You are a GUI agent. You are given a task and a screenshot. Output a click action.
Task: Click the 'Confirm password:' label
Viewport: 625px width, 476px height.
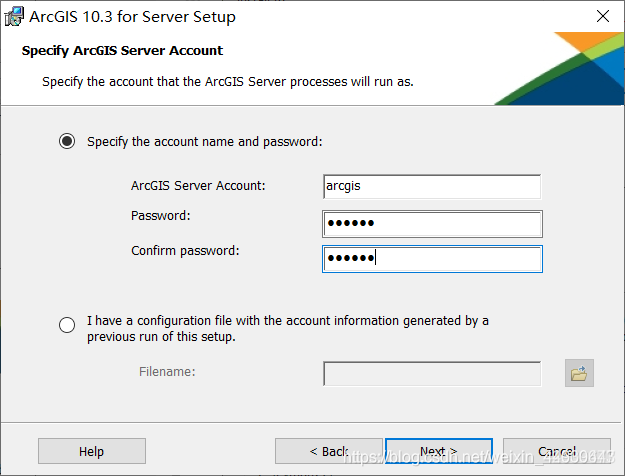185,251
